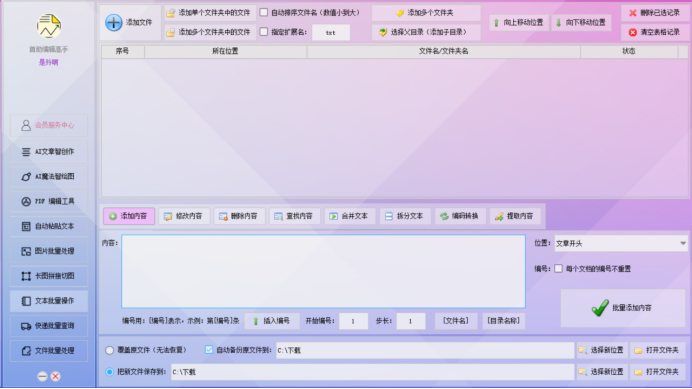The width and height of the screenshot is (692, 389).
Task: Click 序号 column header
Action: [123, 51]
